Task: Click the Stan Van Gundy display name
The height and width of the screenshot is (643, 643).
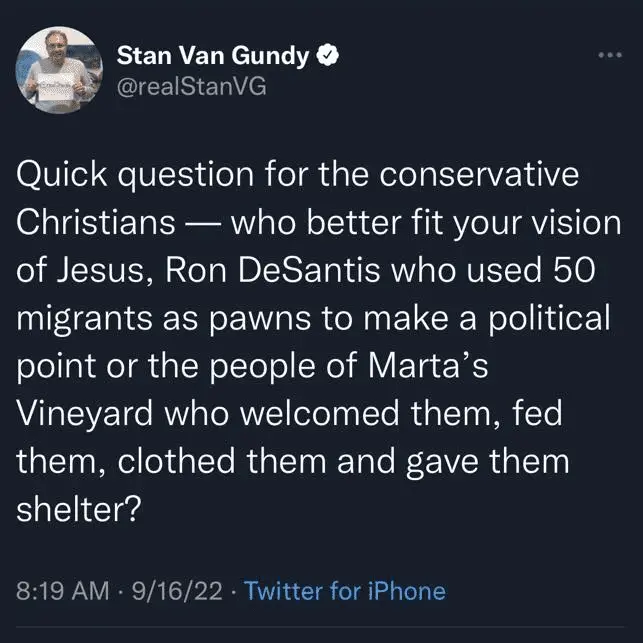Action: click(213, 56)
